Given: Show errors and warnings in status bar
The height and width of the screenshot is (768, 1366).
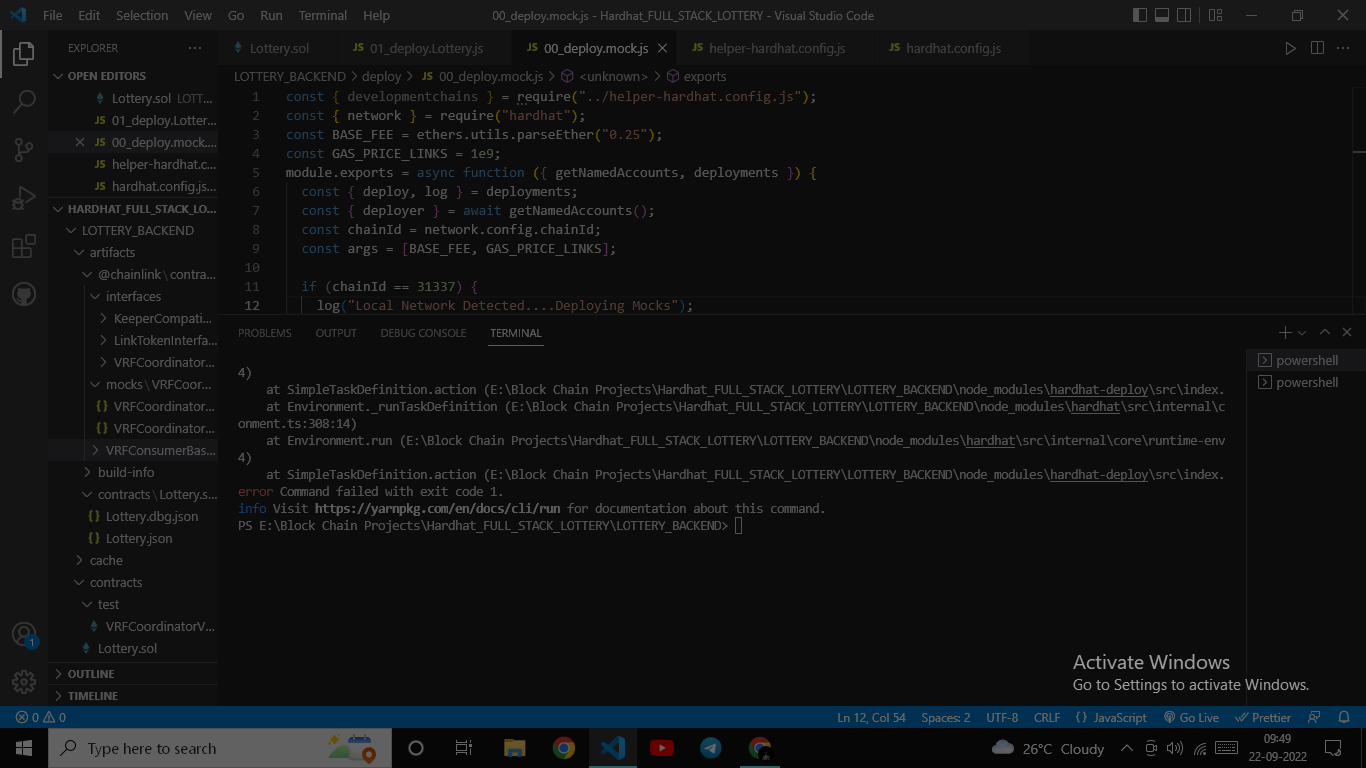Looking at the screenshot, I should 41,717.
